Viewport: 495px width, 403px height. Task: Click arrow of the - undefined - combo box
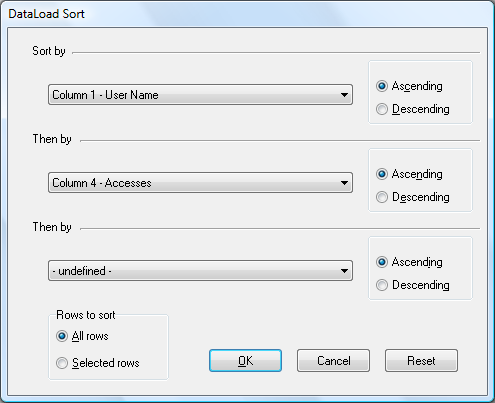pos(345,271)
